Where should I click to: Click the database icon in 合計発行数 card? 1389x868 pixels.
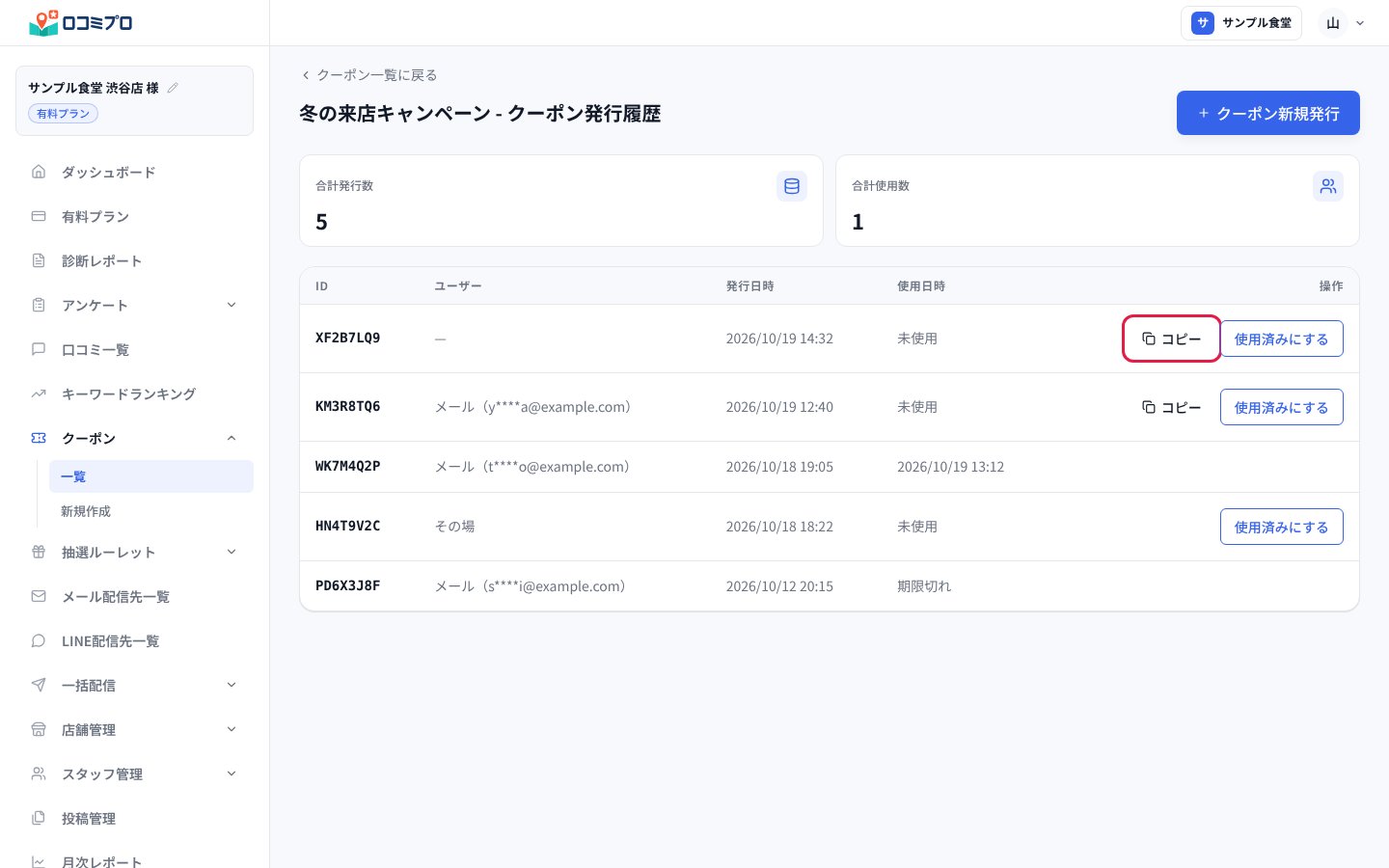(x=792, y=186)
